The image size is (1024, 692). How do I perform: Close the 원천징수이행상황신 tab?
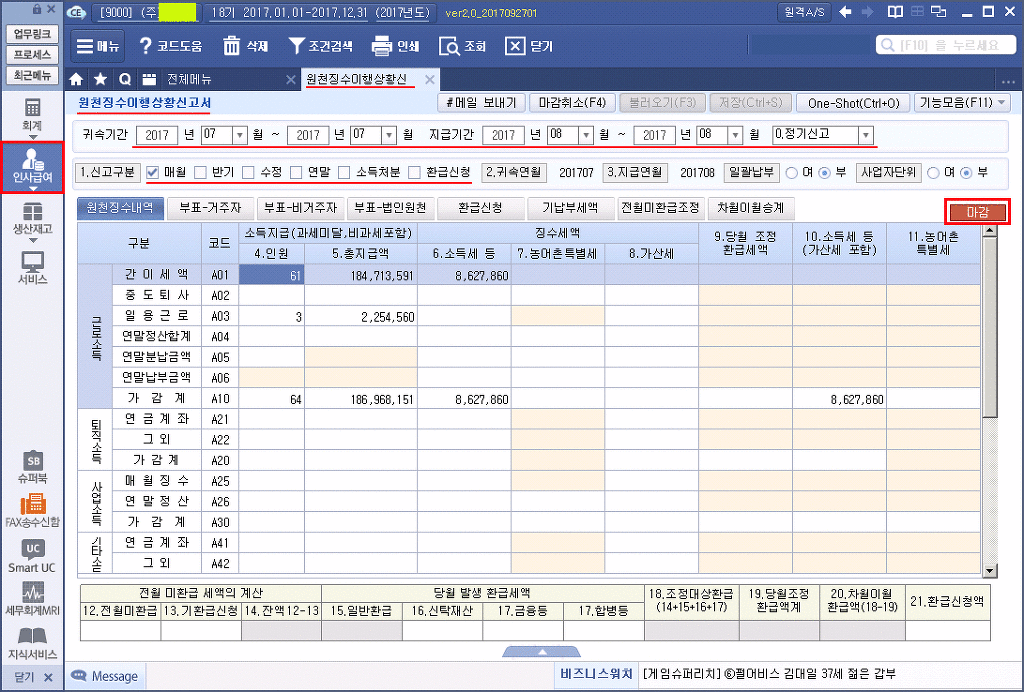430,80
